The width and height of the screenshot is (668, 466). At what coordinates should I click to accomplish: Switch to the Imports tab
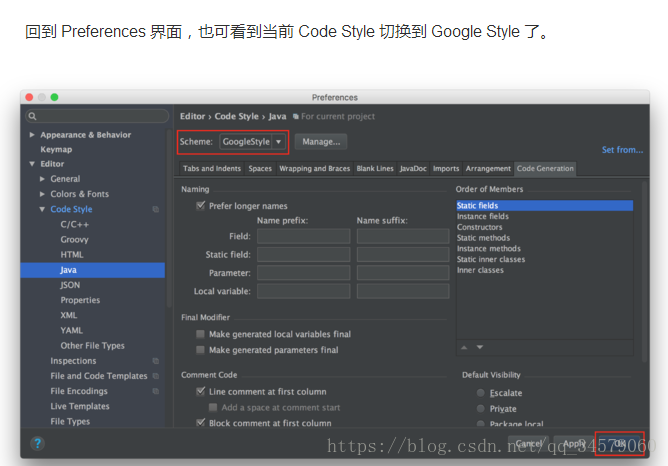[x=446, y=169]
